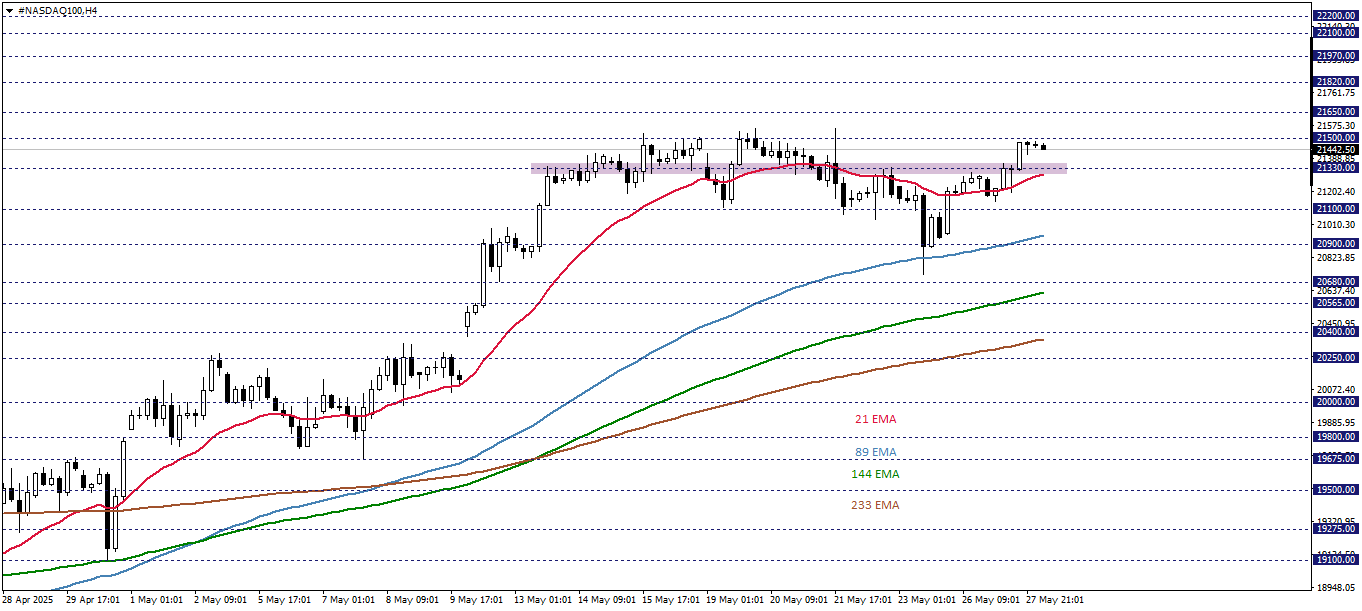Click the 13 May 01:01 time label
1362x611 pixels.
(544, 601)
